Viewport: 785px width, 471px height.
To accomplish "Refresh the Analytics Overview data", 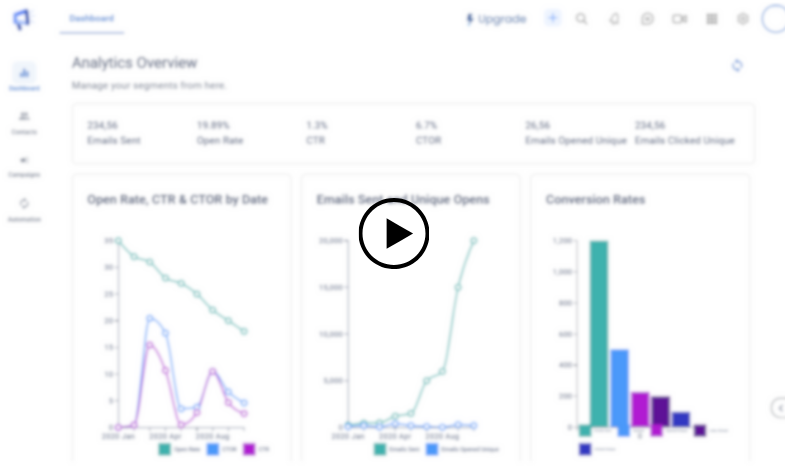I will point(737,65).
